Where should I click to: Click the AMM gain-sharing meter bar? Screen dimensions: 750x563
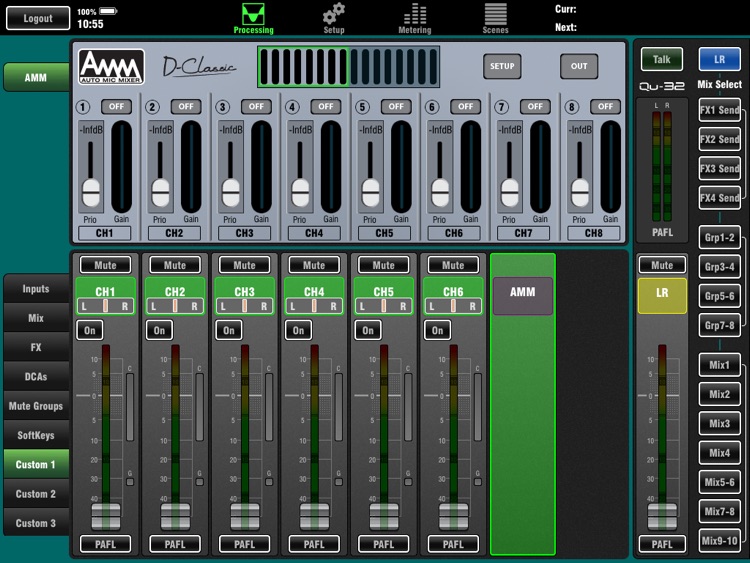348,67
